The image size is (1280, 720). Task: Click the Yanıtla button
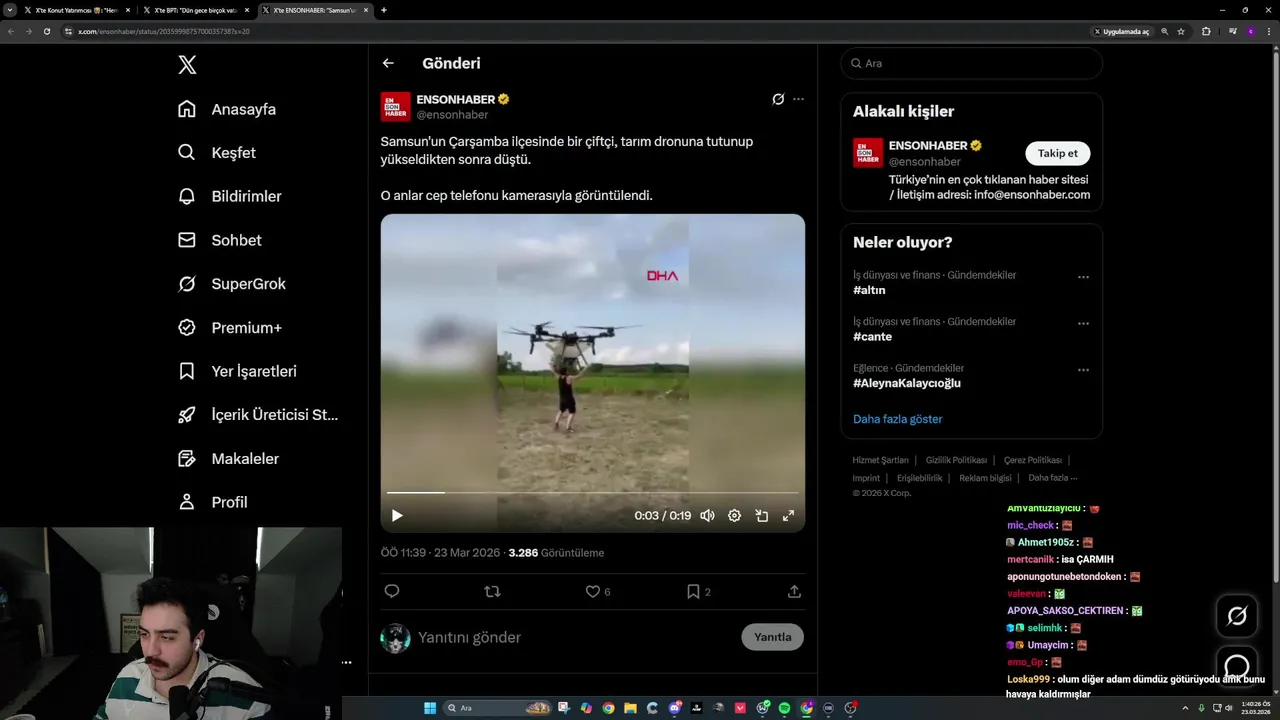(x=772, y=637)
